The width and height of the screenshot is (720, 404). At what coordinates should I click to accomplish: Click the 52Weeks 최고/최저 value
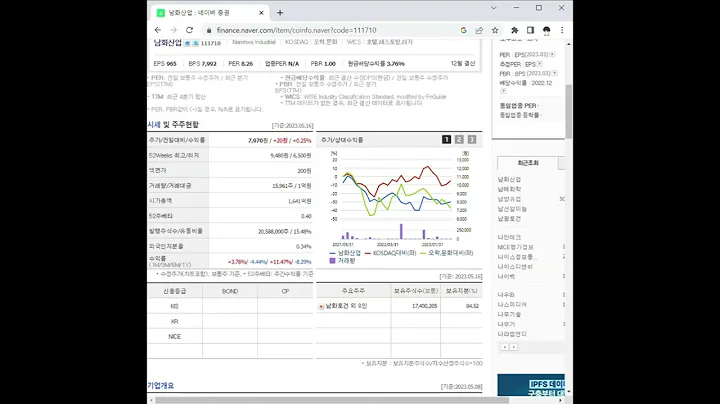(x=291, y=156)
